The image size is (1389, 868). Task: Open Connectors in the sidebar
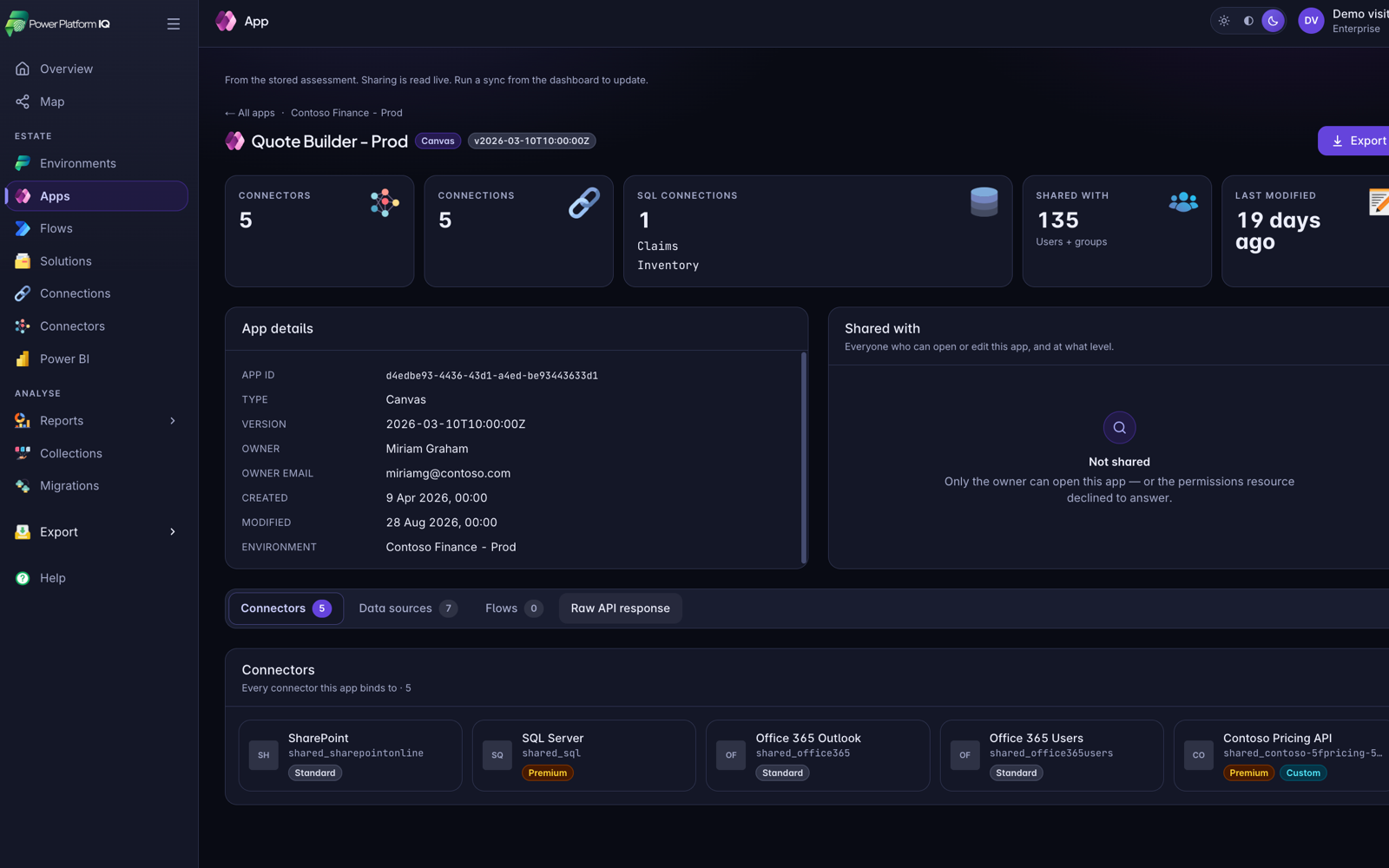point(97,326)
